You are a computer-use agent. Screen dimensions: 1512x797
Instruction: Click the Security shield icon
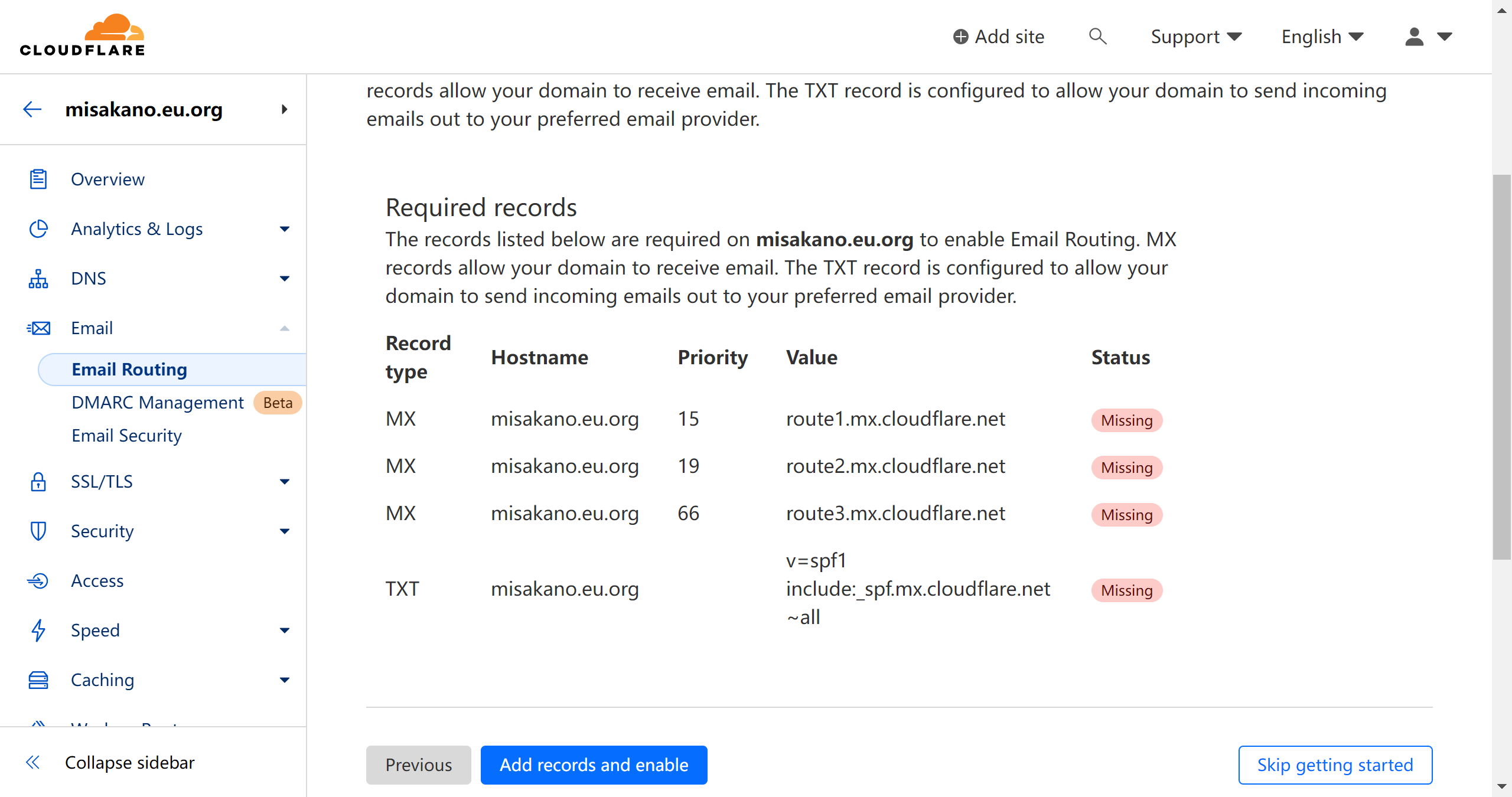pyautogui.click(x=38, y=531)
